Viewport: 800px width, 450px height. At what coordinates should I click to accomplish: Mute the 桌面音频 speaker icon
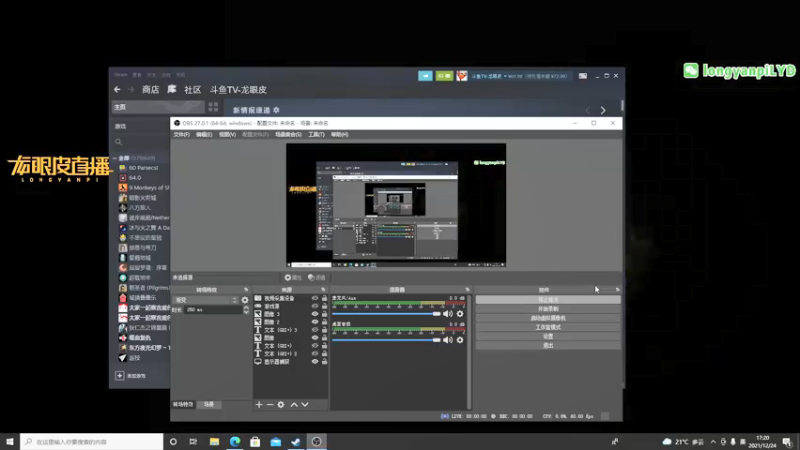448,340
